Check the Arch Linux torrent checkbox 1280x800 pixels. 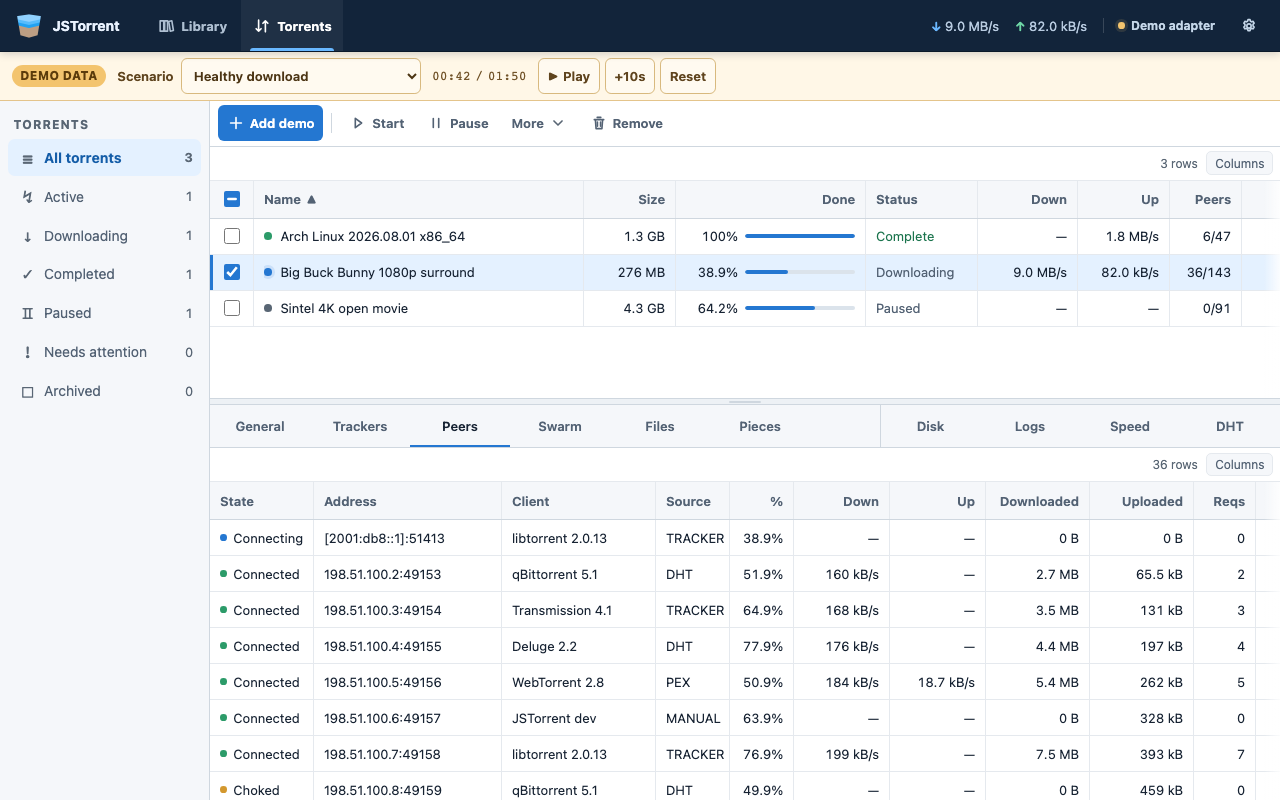232,236
